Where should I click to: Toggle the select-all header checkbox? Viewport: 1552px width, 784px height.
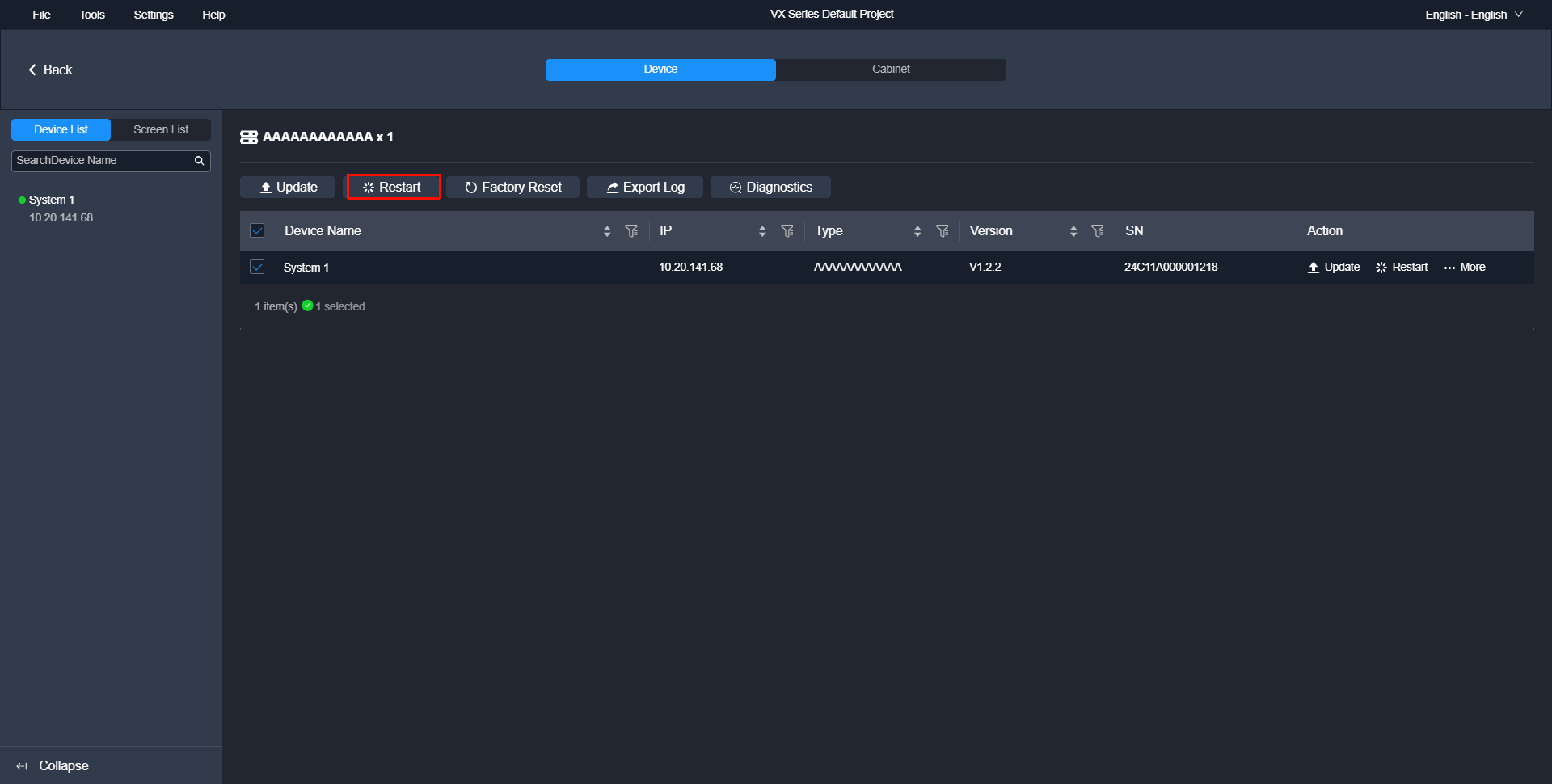[x=257, y=230]
